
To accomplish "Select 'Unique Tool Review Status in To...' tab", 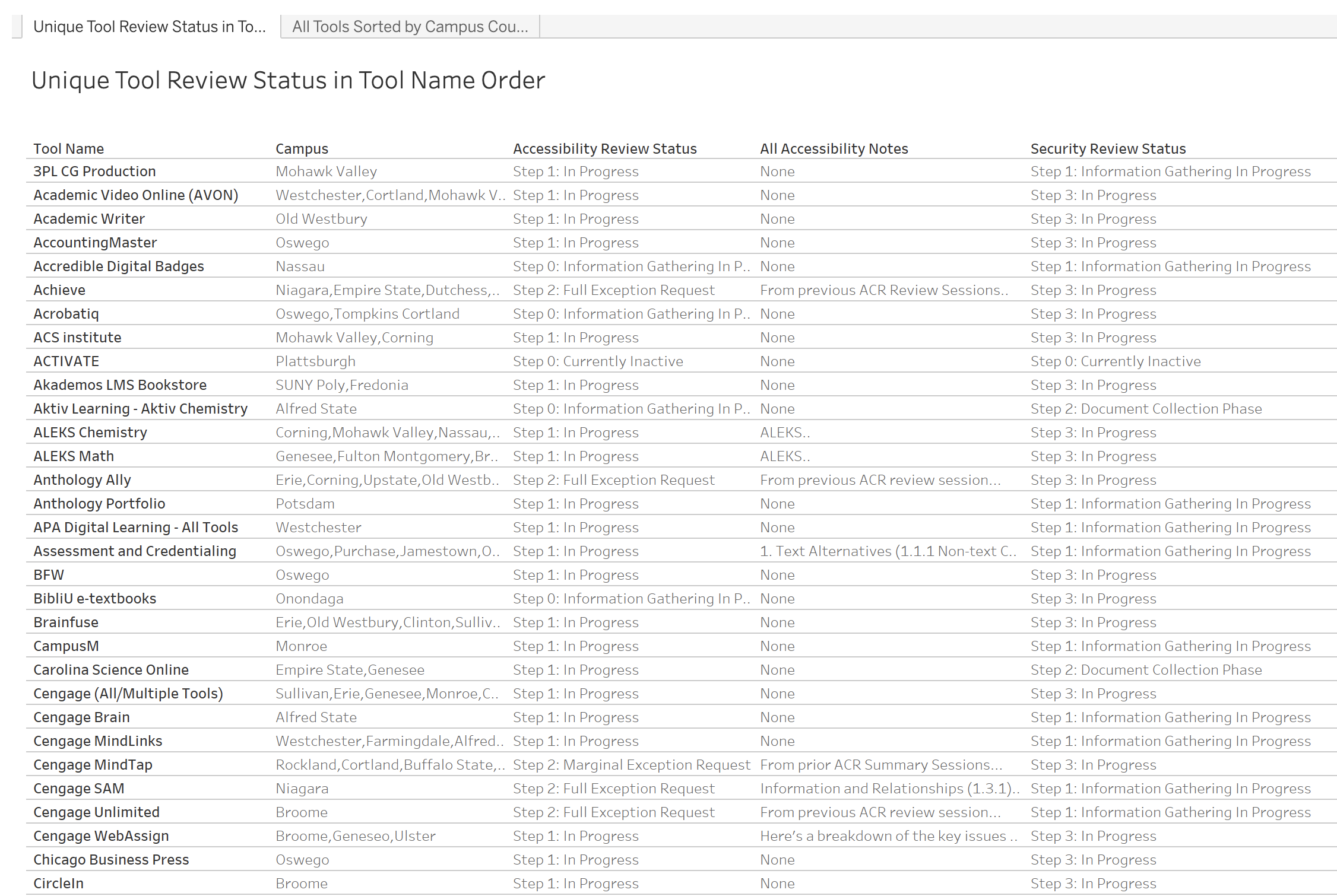I will tap(150, 27).
